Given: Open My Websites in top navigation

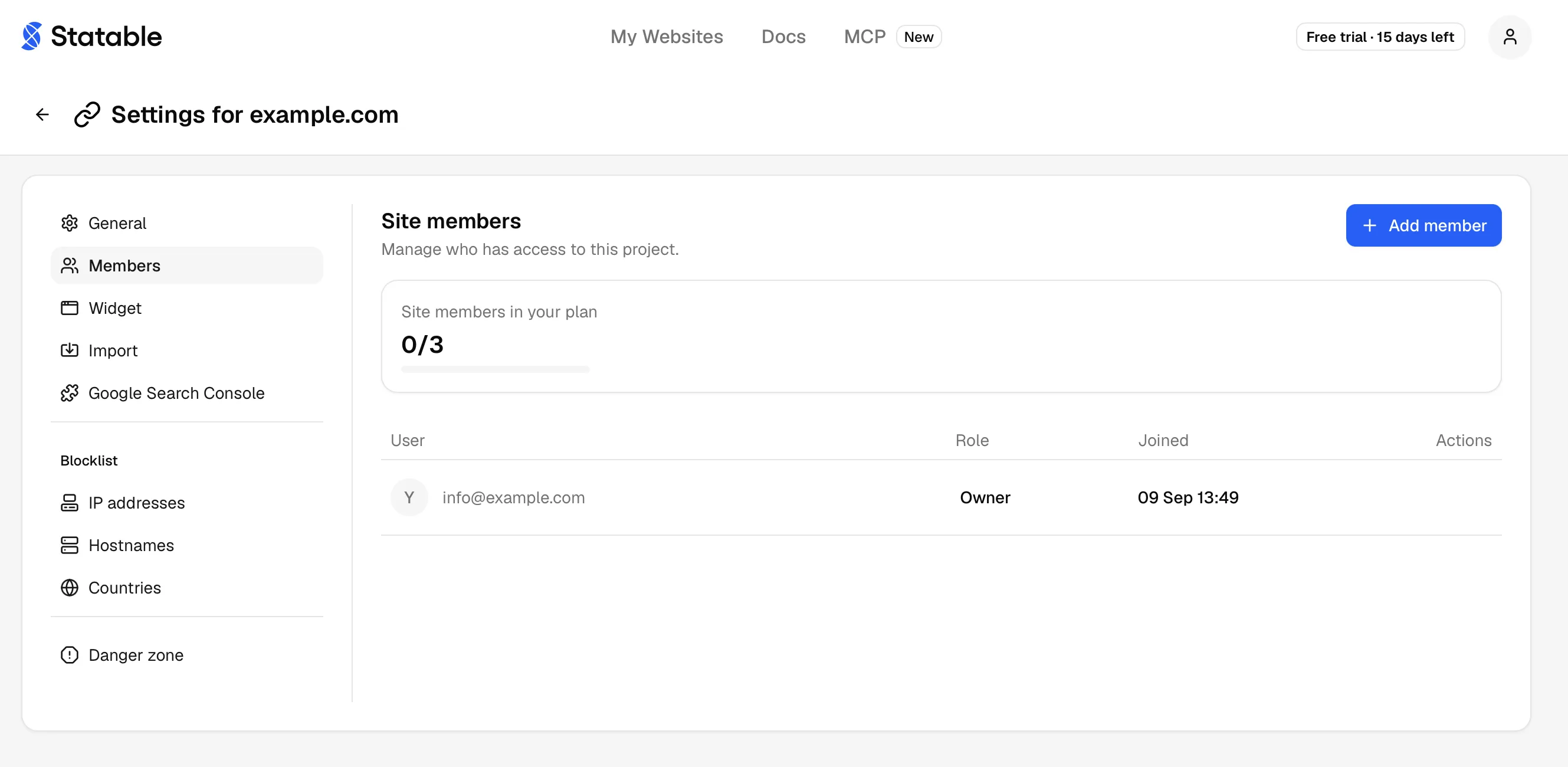Looking at the screenshot, I should pos(667,37).
